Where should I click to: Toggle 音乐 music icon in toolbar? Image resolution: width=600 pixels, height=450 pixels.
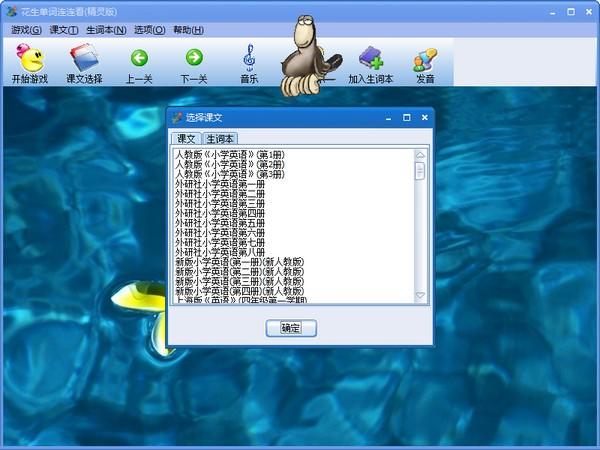(249, 63)
